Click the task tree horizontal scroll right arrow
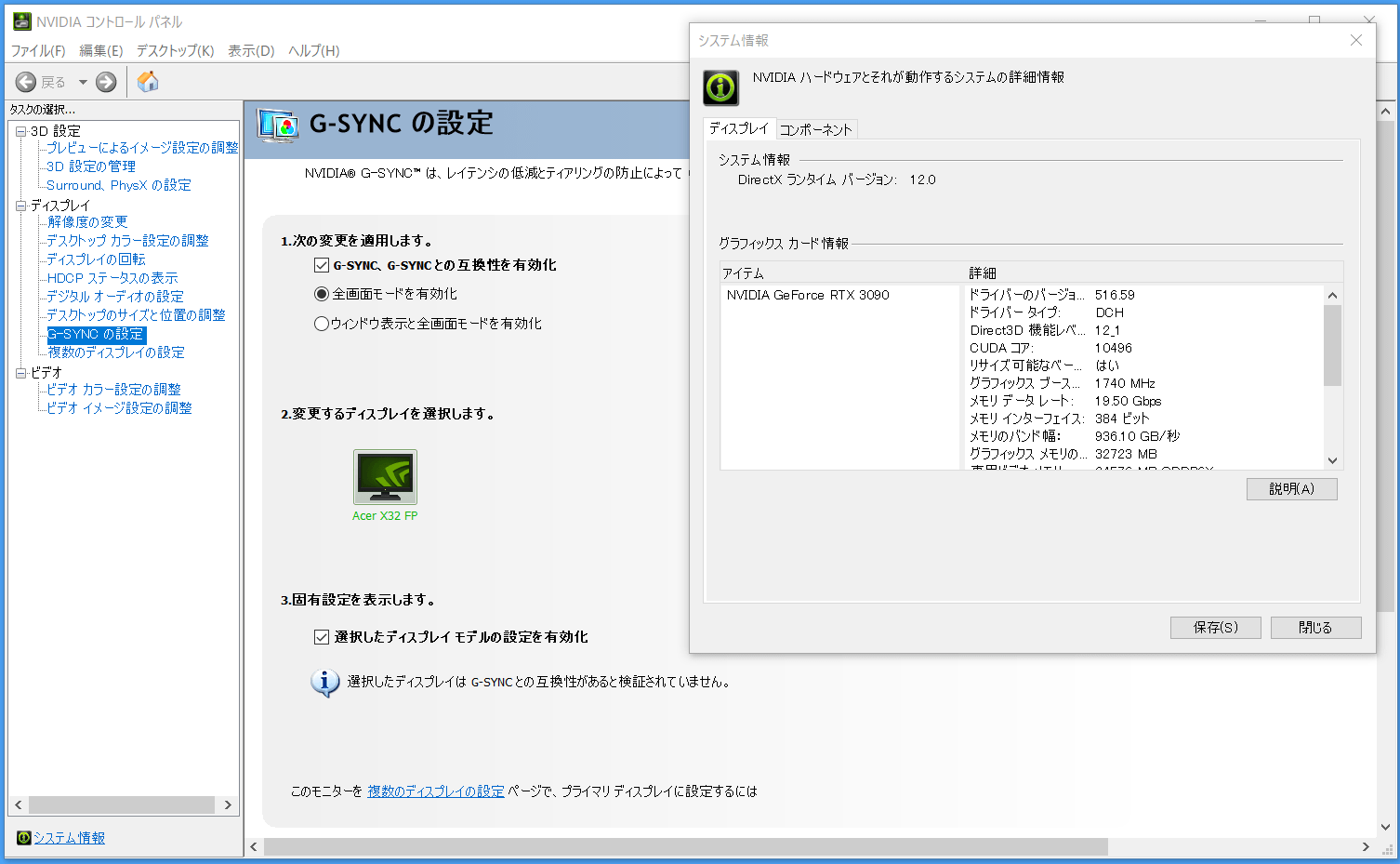Image resolution: width=1400 pixels, height=864 pixels. point(228,804)
